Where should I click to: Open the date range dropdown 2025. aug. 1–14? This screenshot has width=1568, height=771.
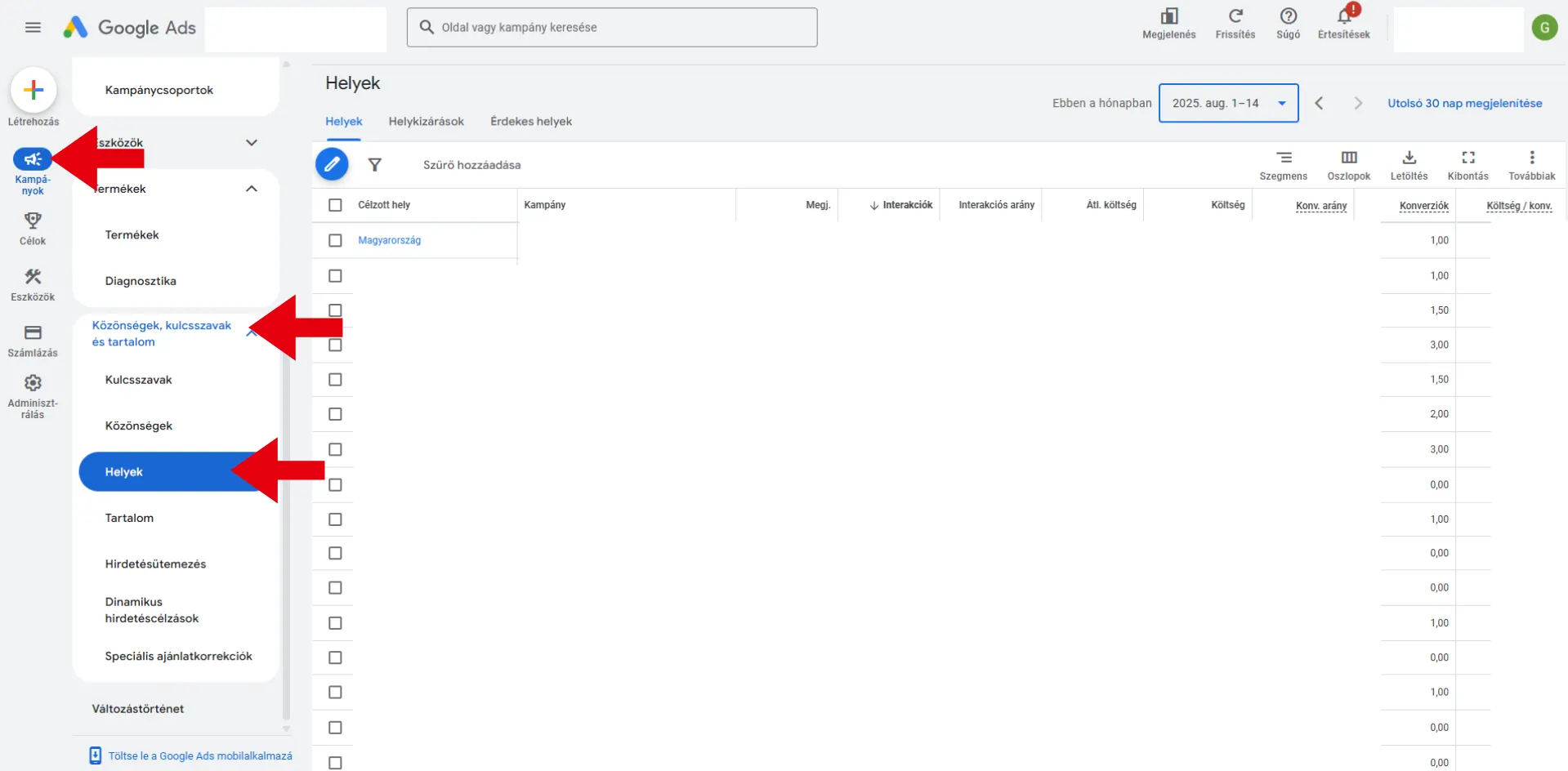coord(1228,103)
